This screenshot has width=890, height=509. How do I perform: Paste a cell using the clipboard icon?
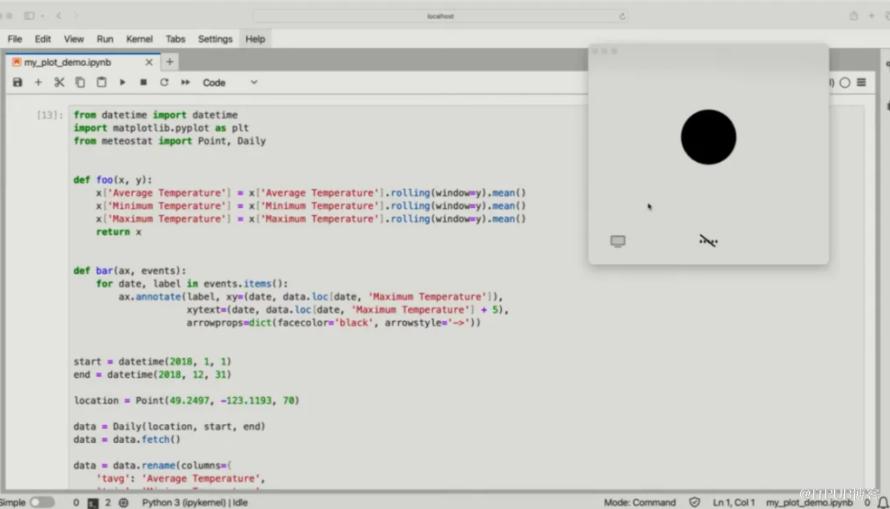coord(101,82)
